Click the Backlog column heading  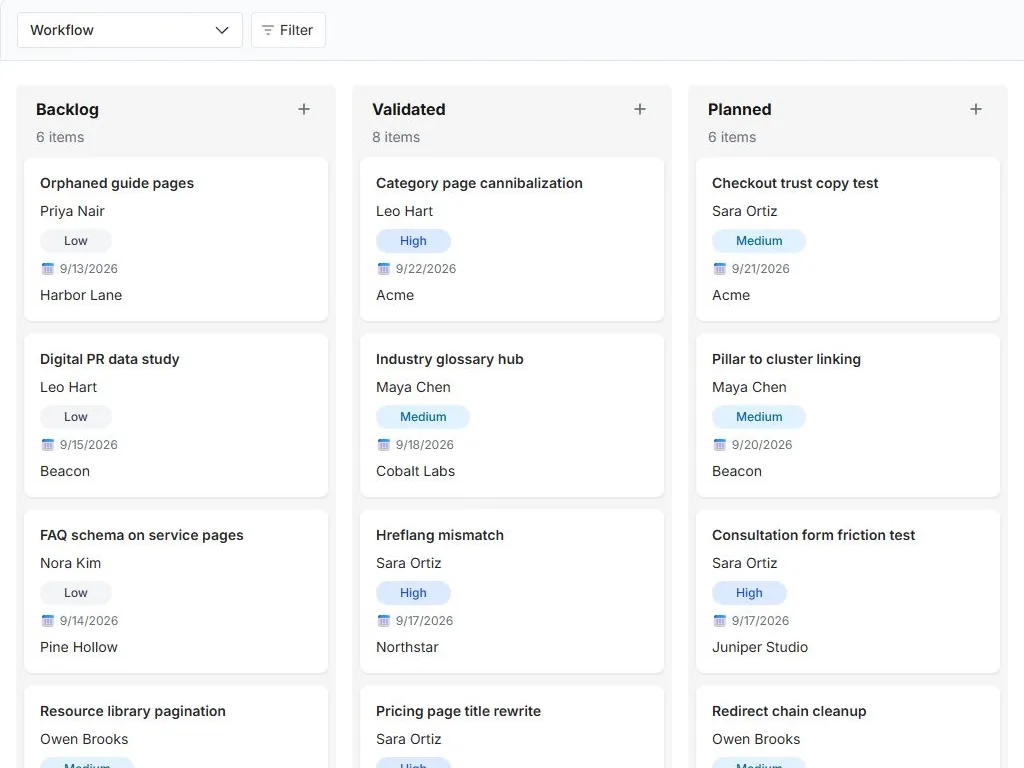coord(67,109)
